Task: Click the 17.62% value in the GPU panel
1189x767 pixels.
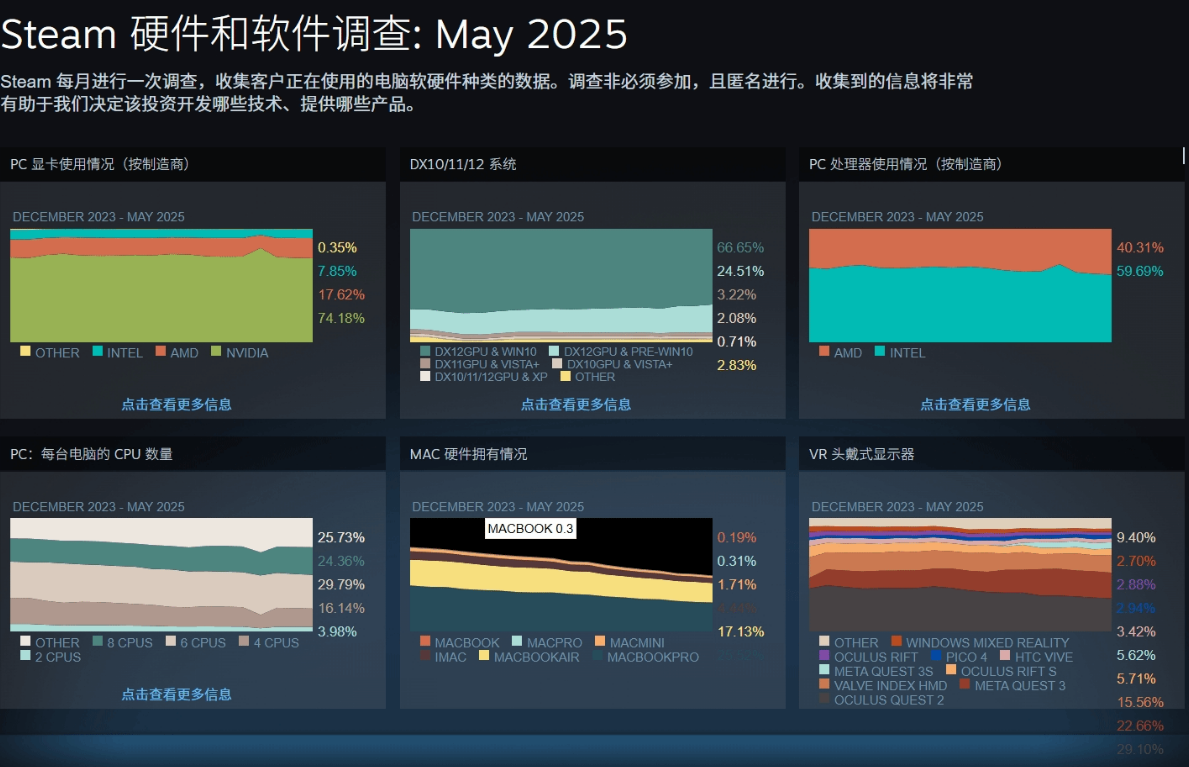Action: (341, 295)
